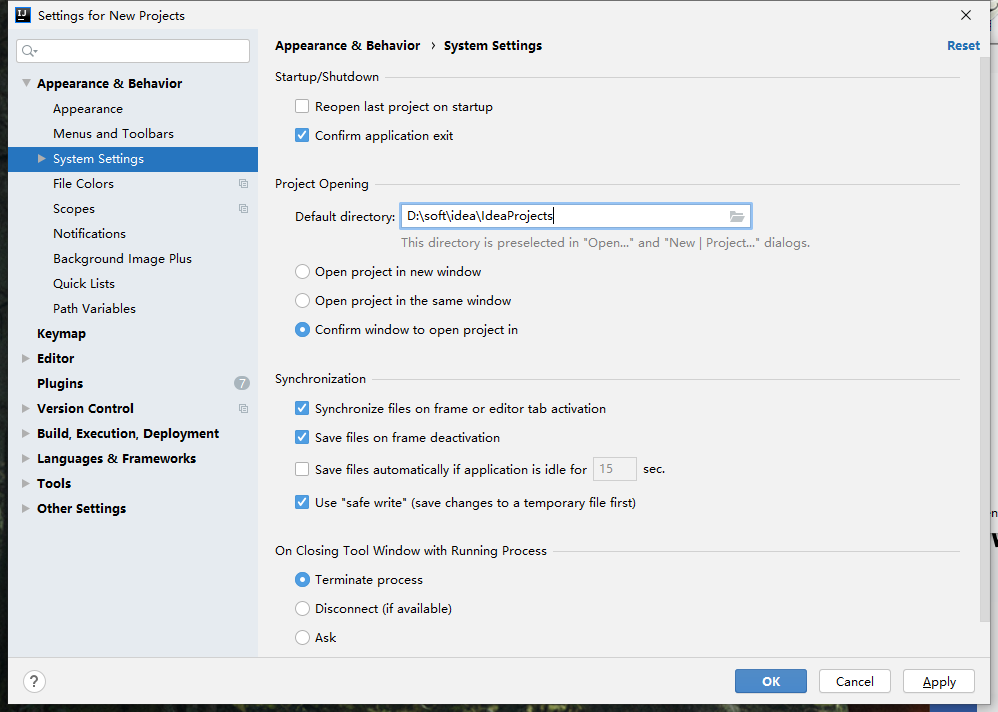The width and height of the screenshot is (998, 712).
Task: Open the Keymap settings page
Action: [x=61, y=334]
